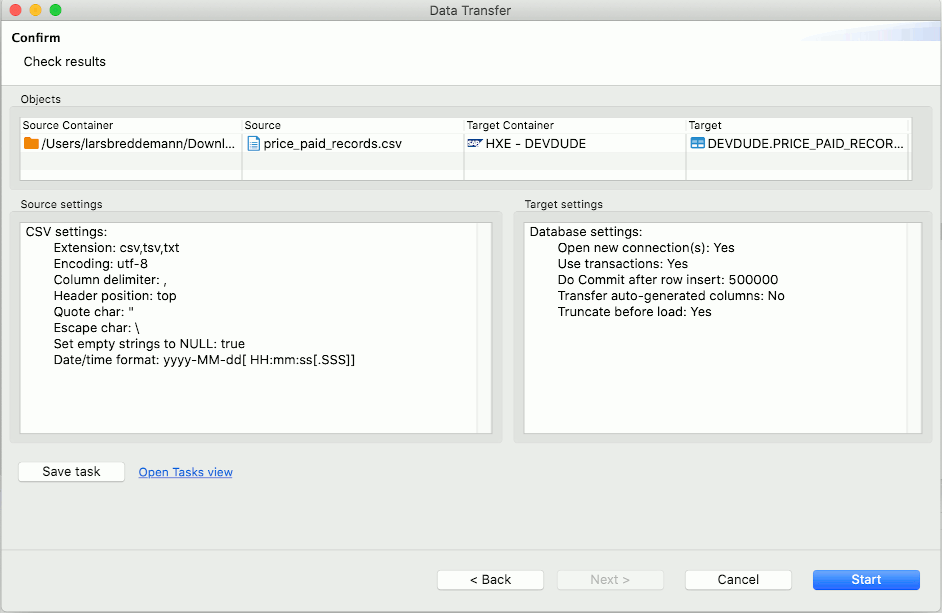Image resolution: width=942 pixels, height=613 pixels.
Task: Click the HXE - DEVDUDE connection icon
Action: pyautogui.click(x=475, y=143)
